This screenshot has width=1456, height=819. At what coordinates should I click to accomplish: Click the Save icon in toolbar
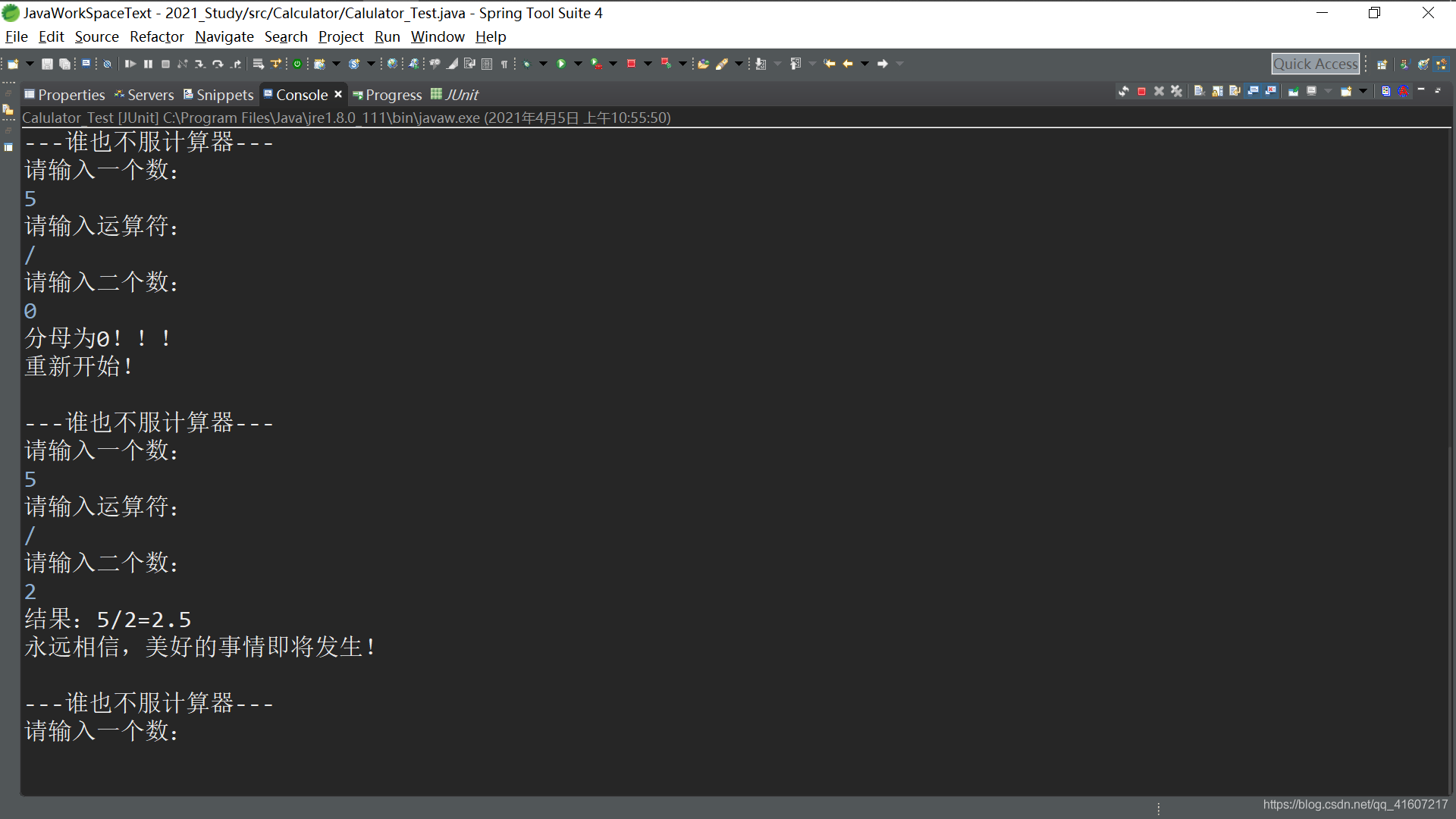[47, 64]
